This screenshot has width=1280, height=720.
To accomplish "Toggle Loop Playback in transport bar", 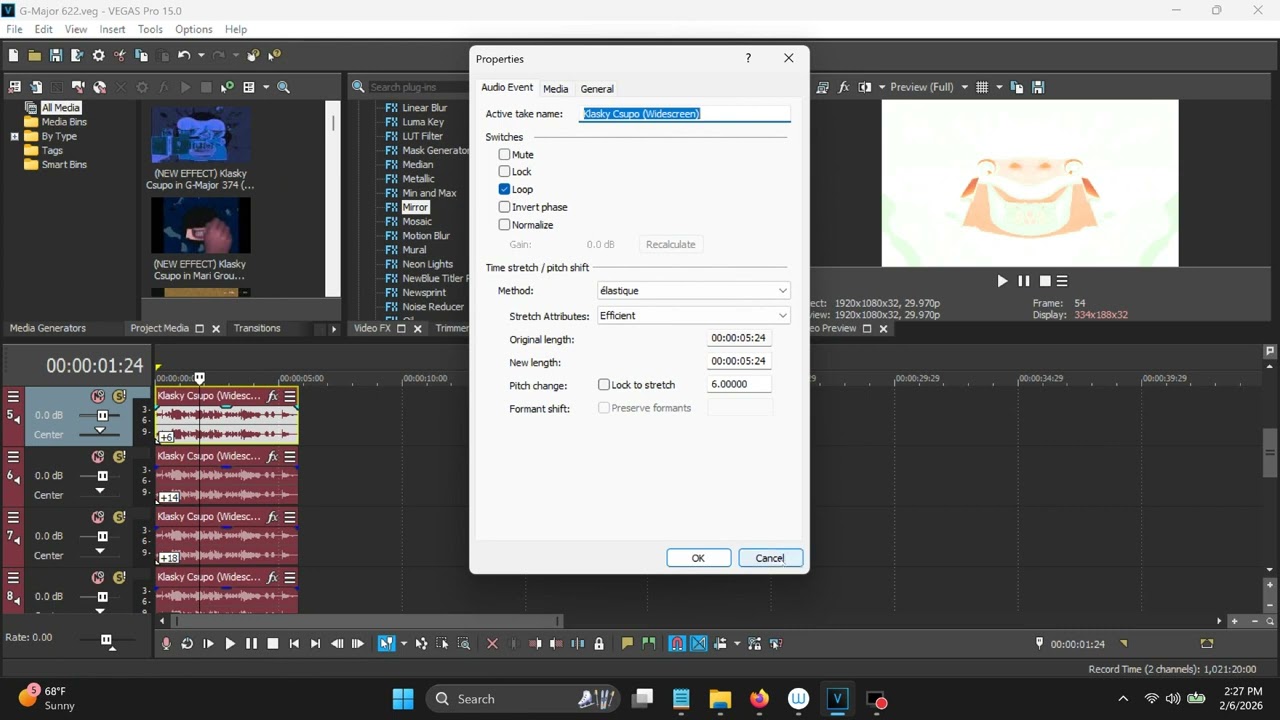I will pyautogui.click(x=187, y=644).
